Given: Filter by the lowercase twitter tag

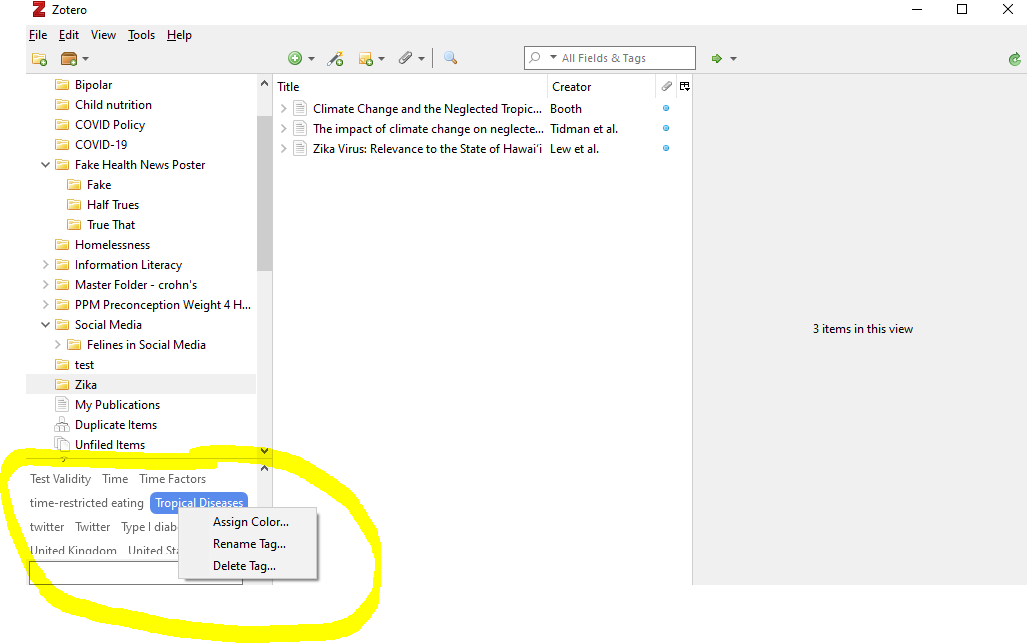Looking at the screenshot, I should (x=47, y=527).
